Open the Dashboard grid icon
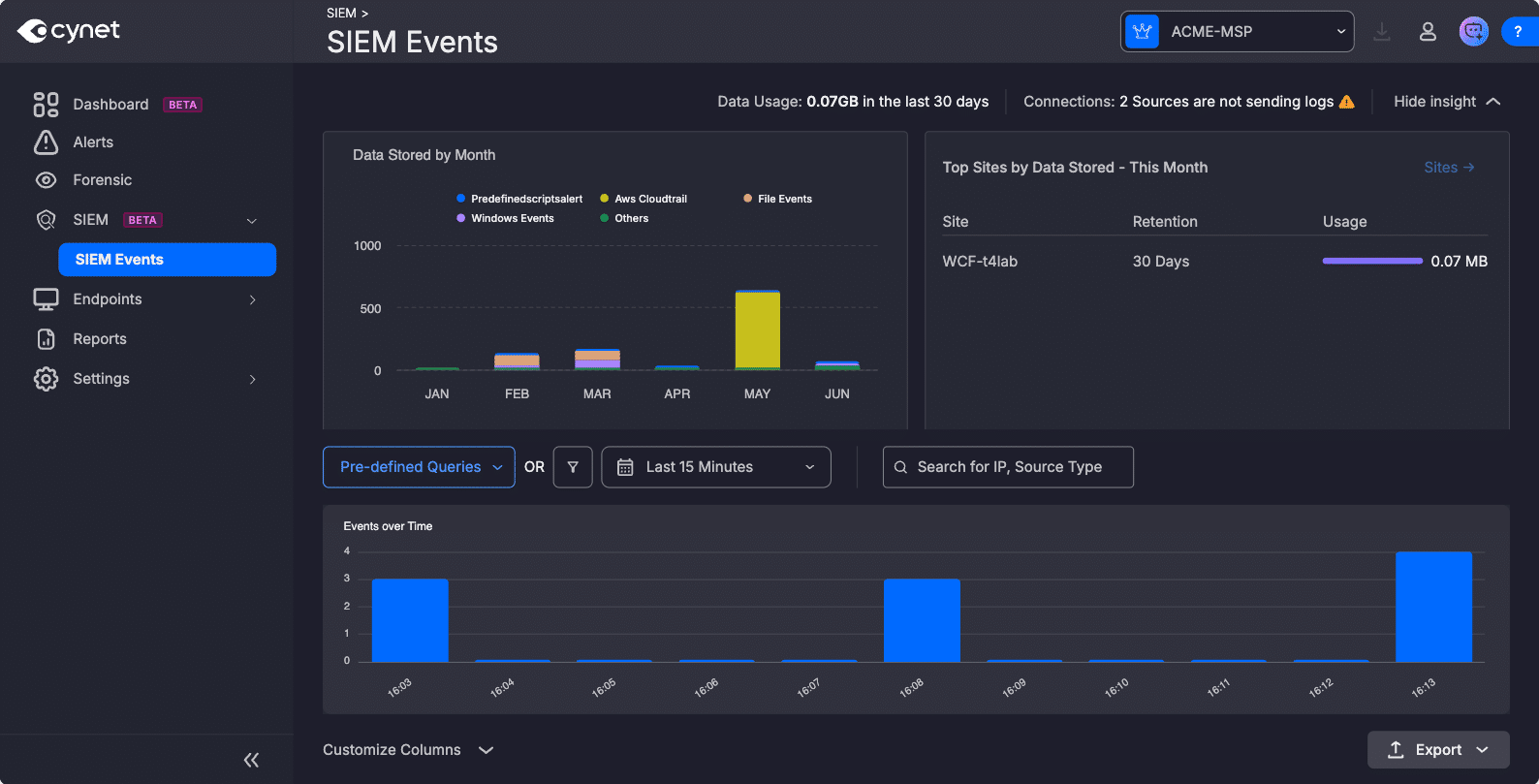The height and width of the screenshot is (784, 1539). [x=46, y=104]
